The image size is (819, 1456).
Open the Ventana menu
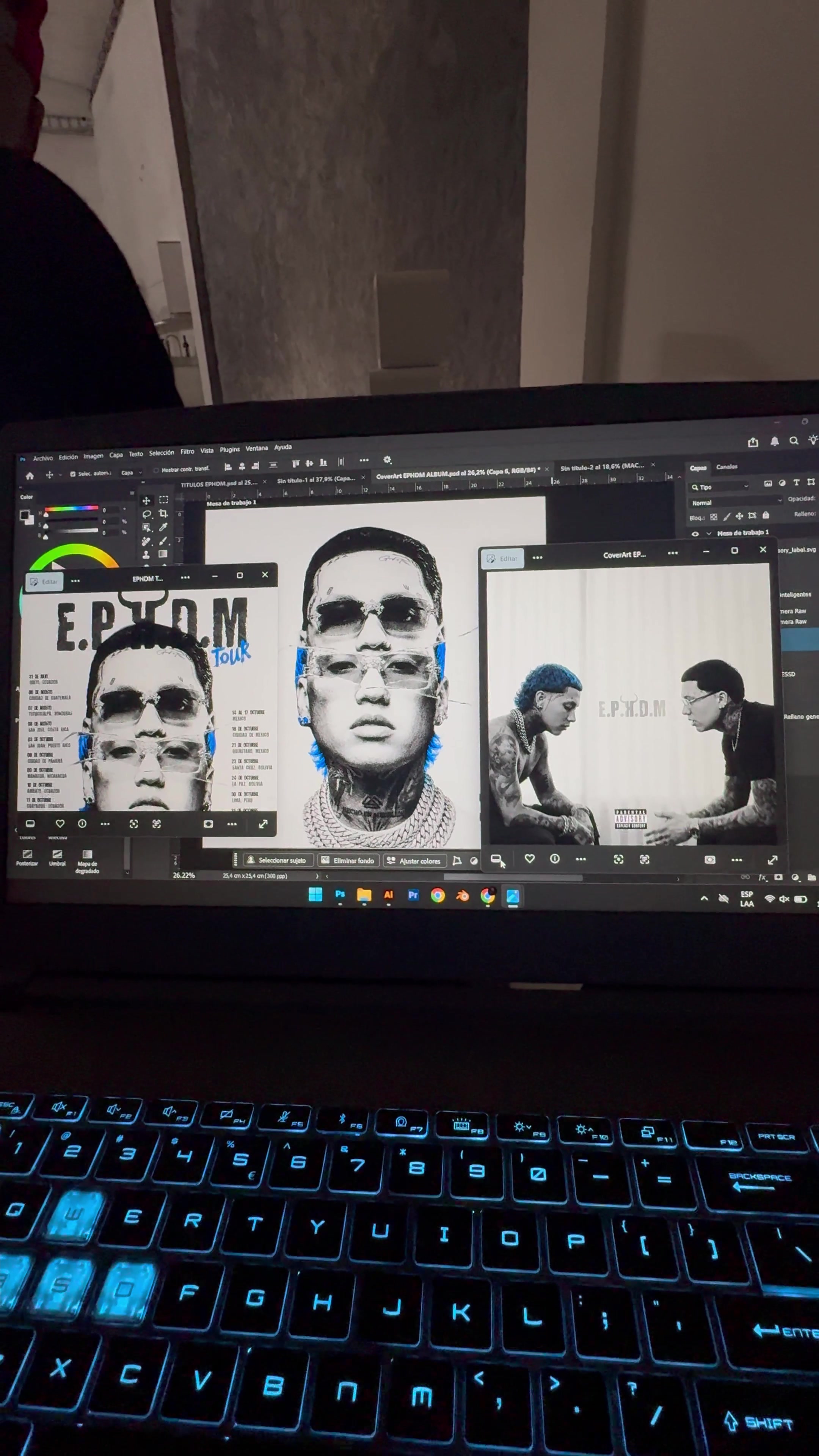tap(257, 448)
